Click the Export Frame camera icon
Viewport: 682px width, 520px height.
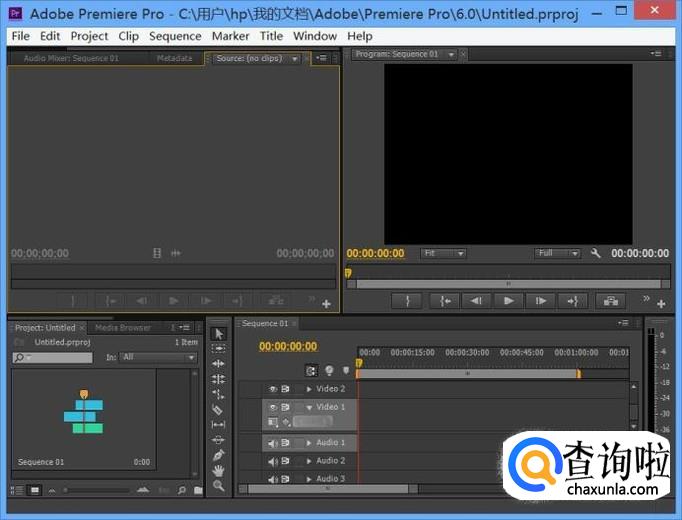(x=608, y=300)
